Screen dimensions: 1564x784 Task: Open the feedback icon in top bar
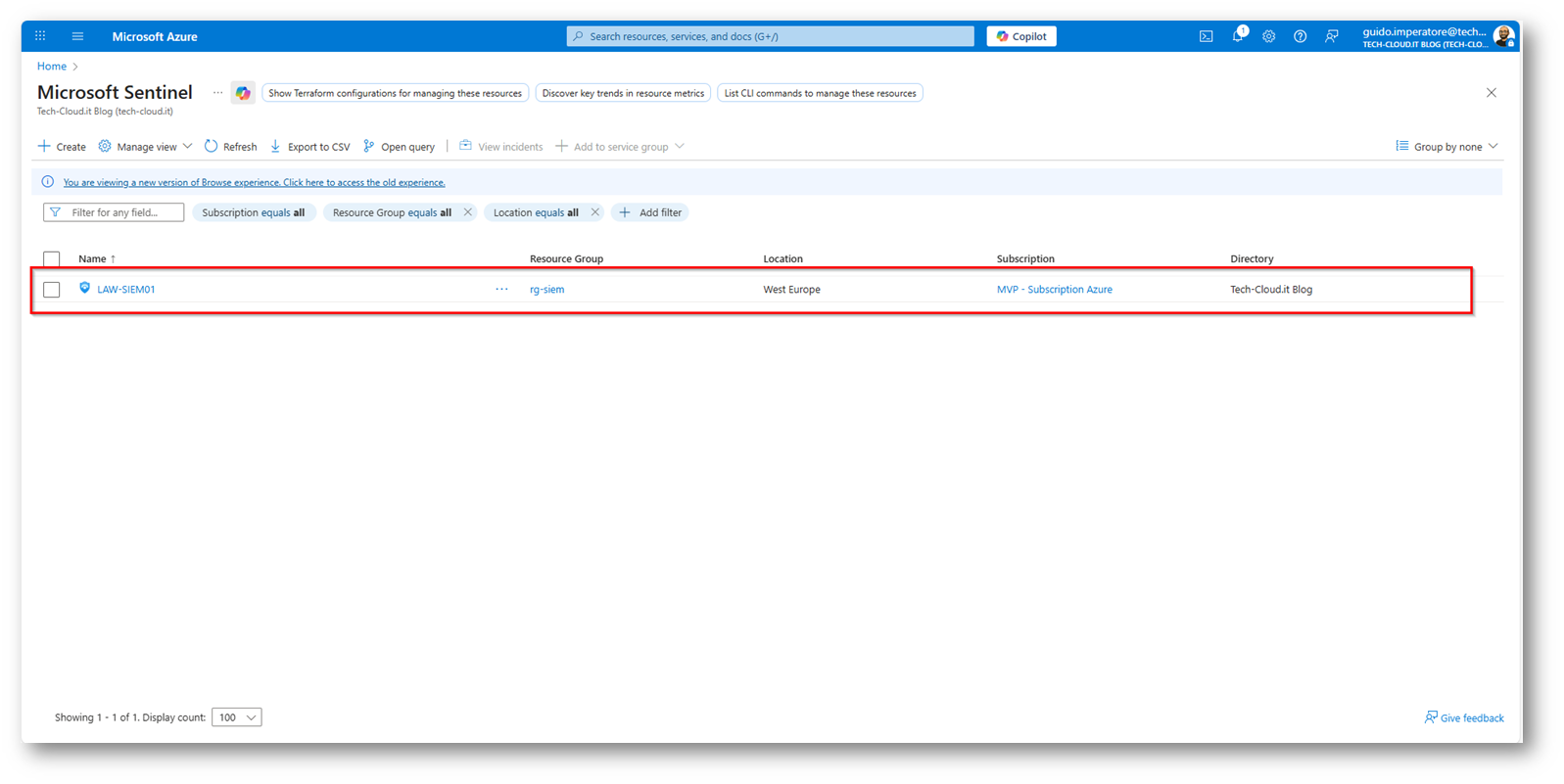coord(1331,36)
